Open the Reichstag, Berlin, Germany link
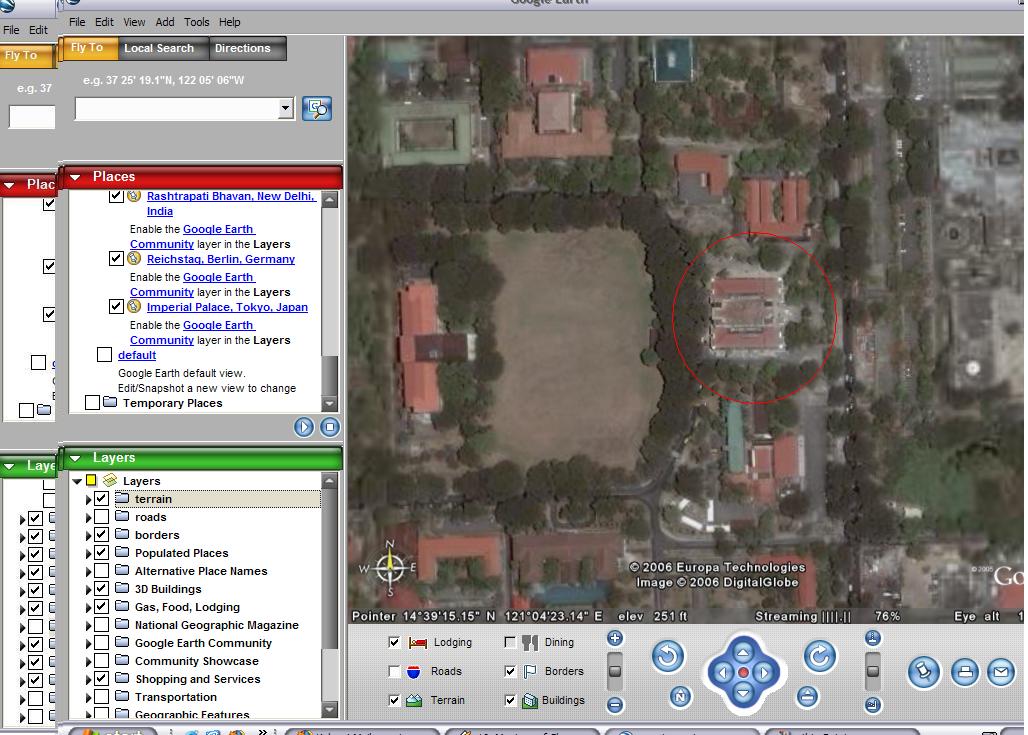The width and height of the screenshot is (1028, 735). 221,259
